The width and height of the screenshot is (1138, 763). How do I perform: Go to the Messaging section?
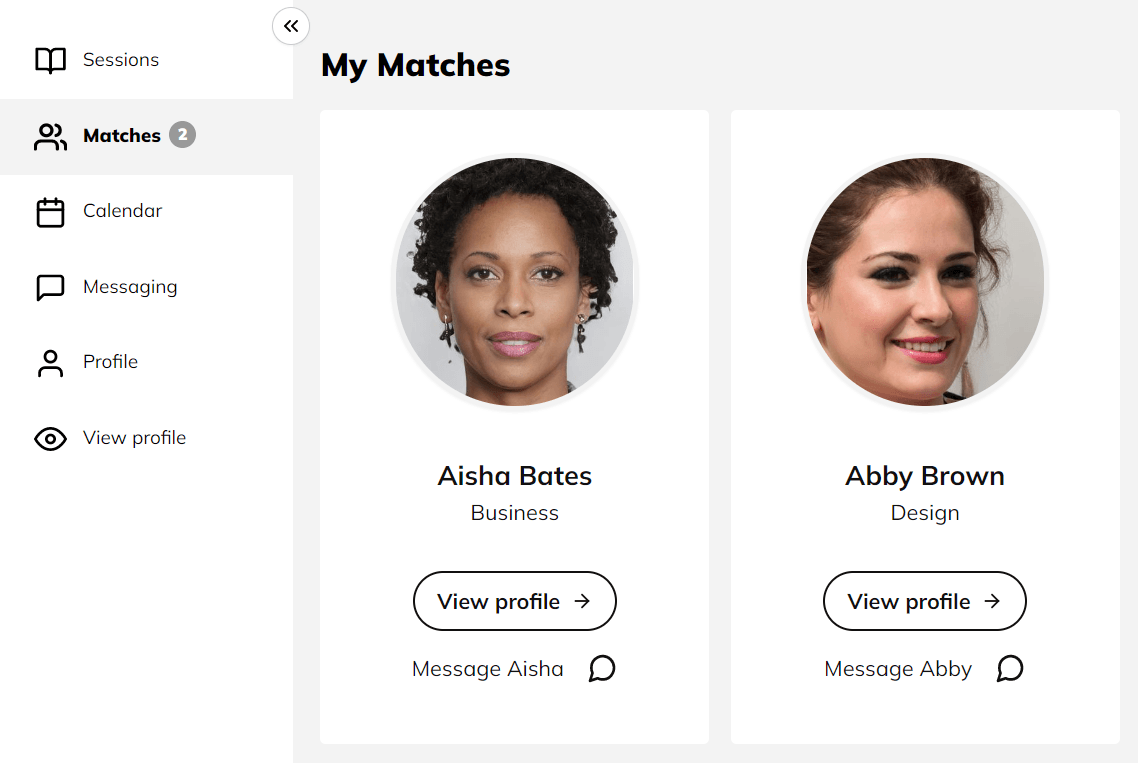click(x=130, y=287)
